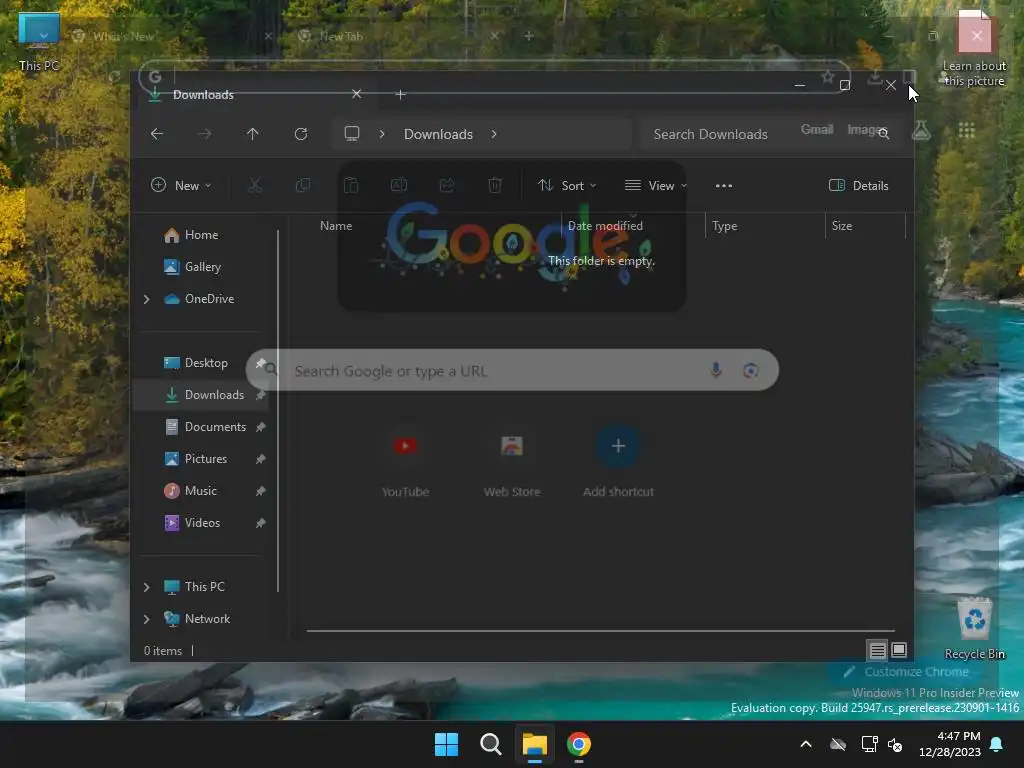Click the pin icon beside Music

pyautogui.click(x=261, y=491)
